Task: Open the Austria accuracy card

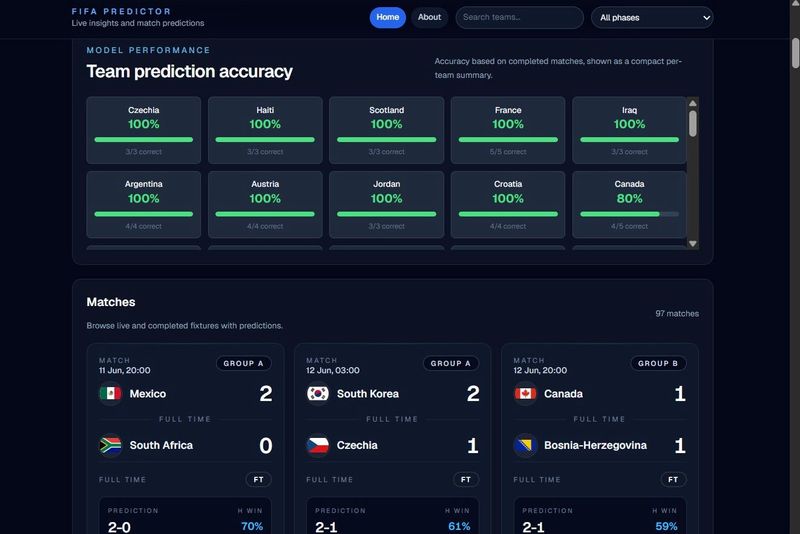Action: 265,205
